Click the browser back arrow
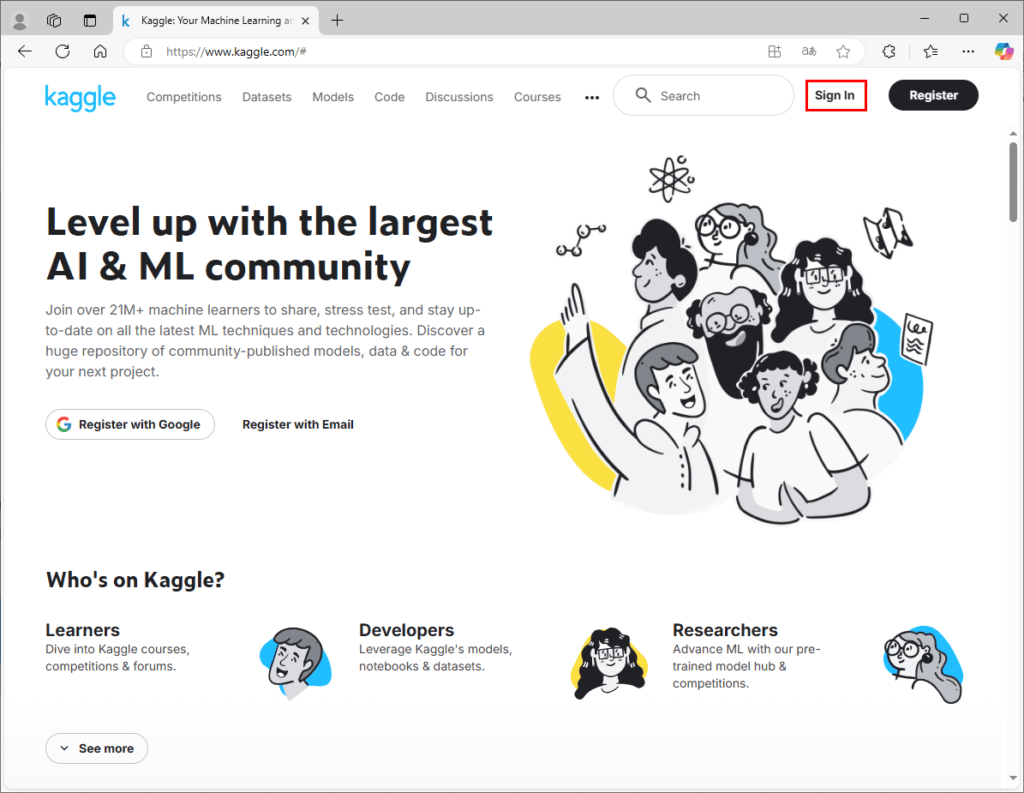The image size is (1024, 793). (25, 51)
